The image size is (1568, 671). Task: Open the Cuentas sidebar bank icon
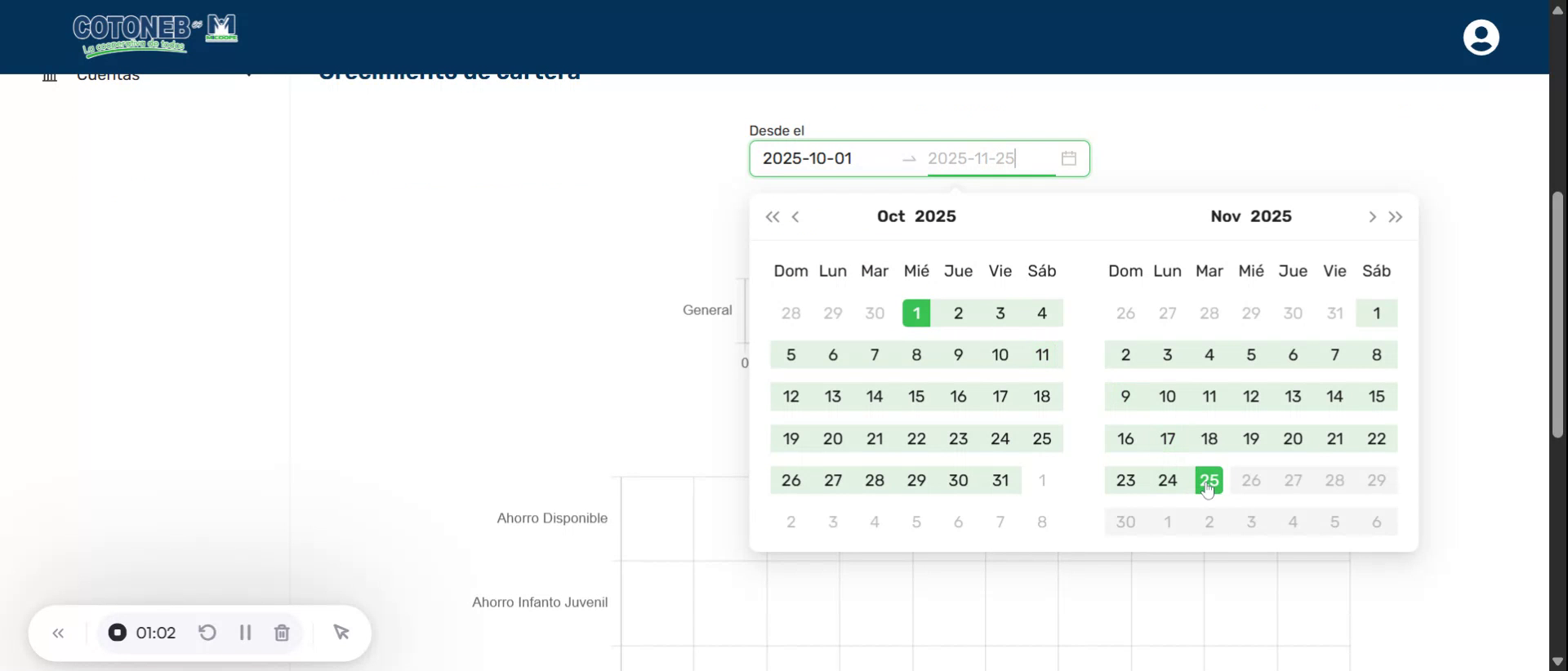[x=50, y=77]
